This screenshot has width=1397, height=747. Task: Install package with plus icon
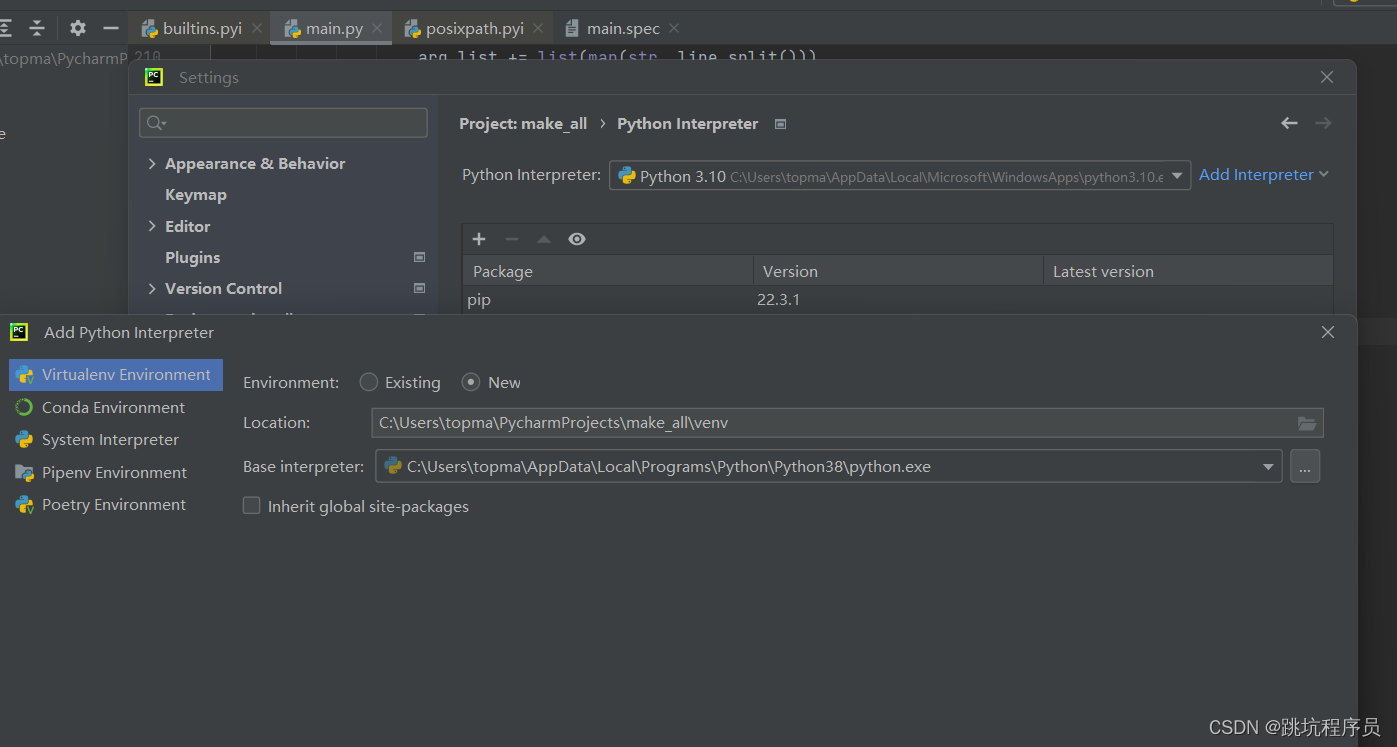point(479,239)
